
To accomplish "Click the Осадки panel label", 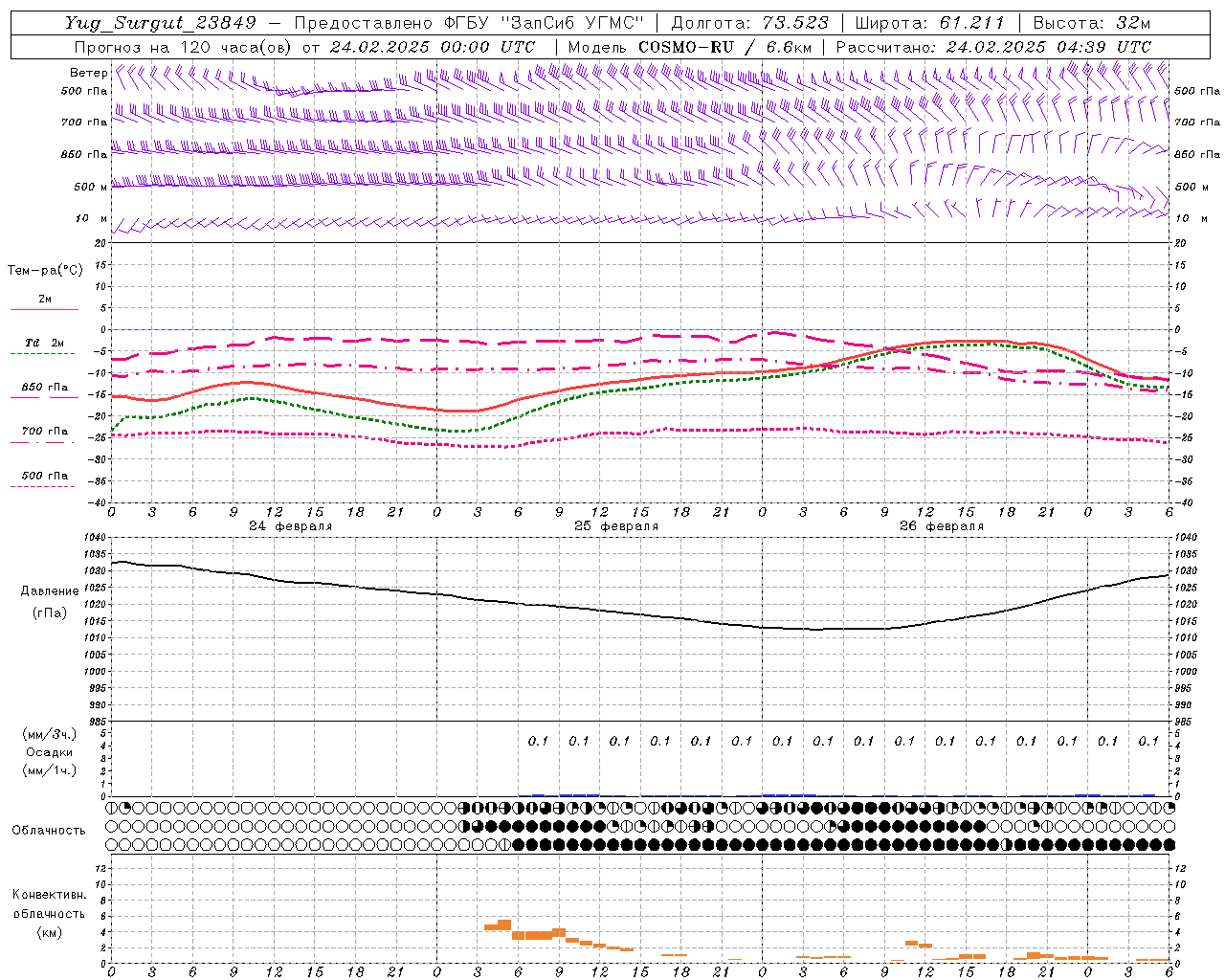I will pos(50,752).
